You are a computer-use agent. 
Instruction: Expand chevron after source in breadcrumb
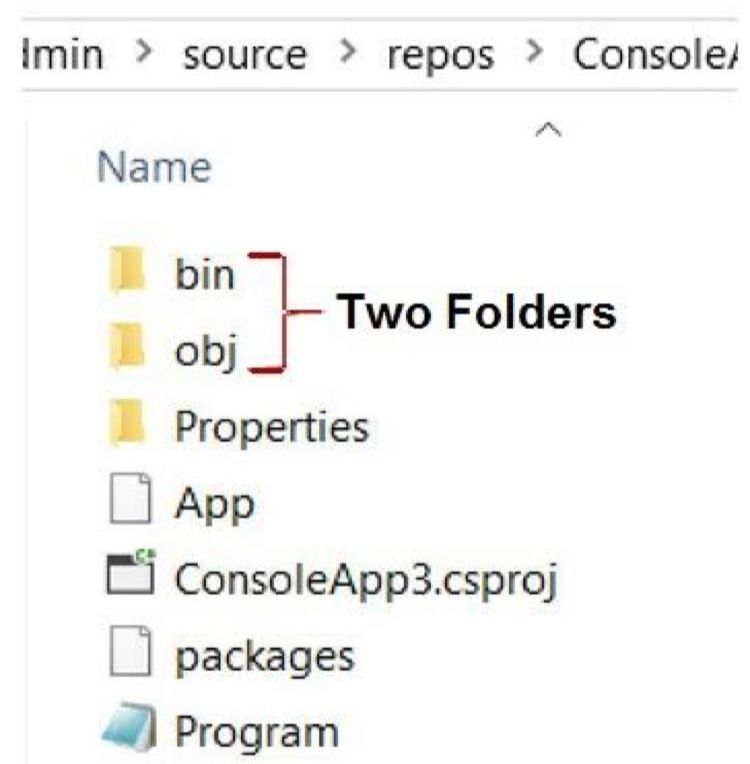click(347, 51)
